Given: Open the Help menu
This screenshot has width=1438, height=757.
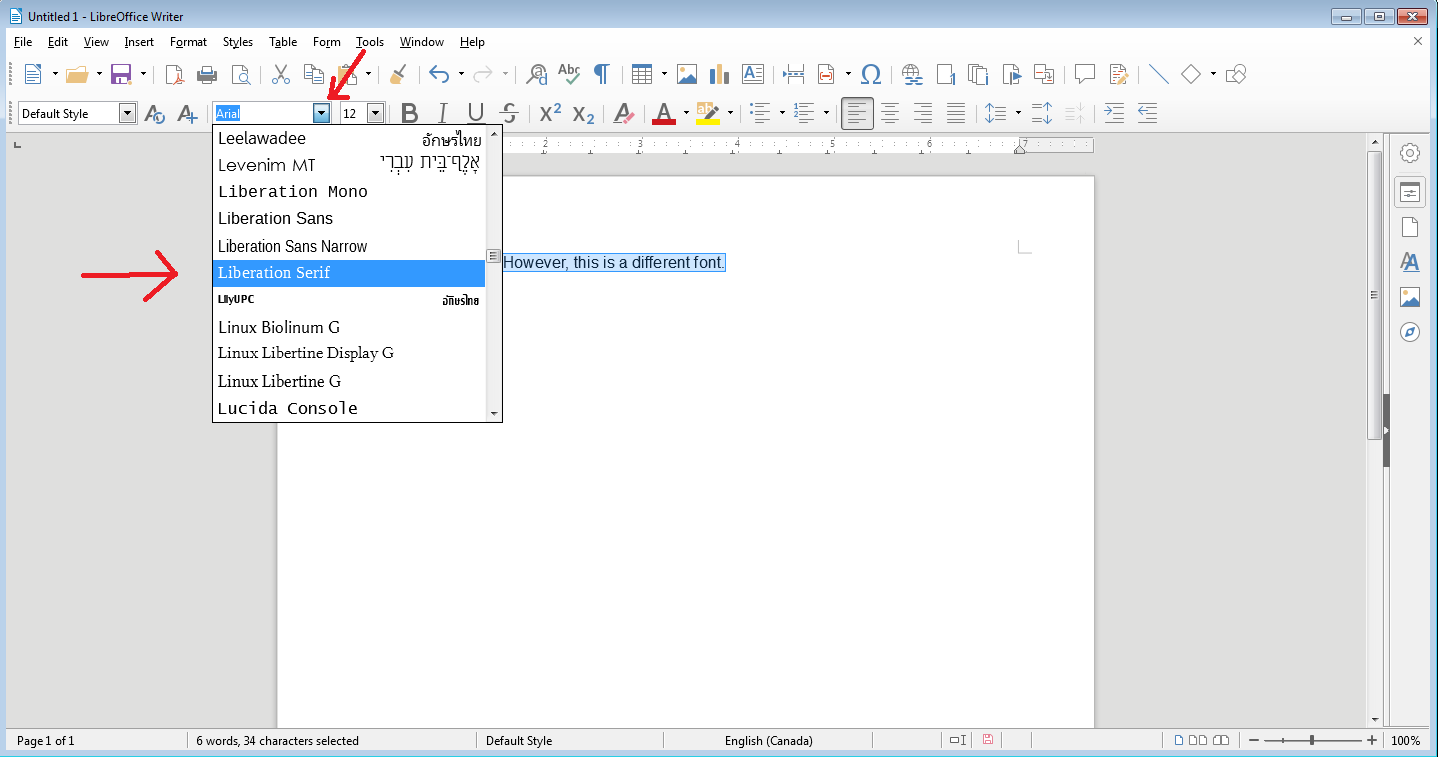Looking at the screenshot, I should point(472,42).
